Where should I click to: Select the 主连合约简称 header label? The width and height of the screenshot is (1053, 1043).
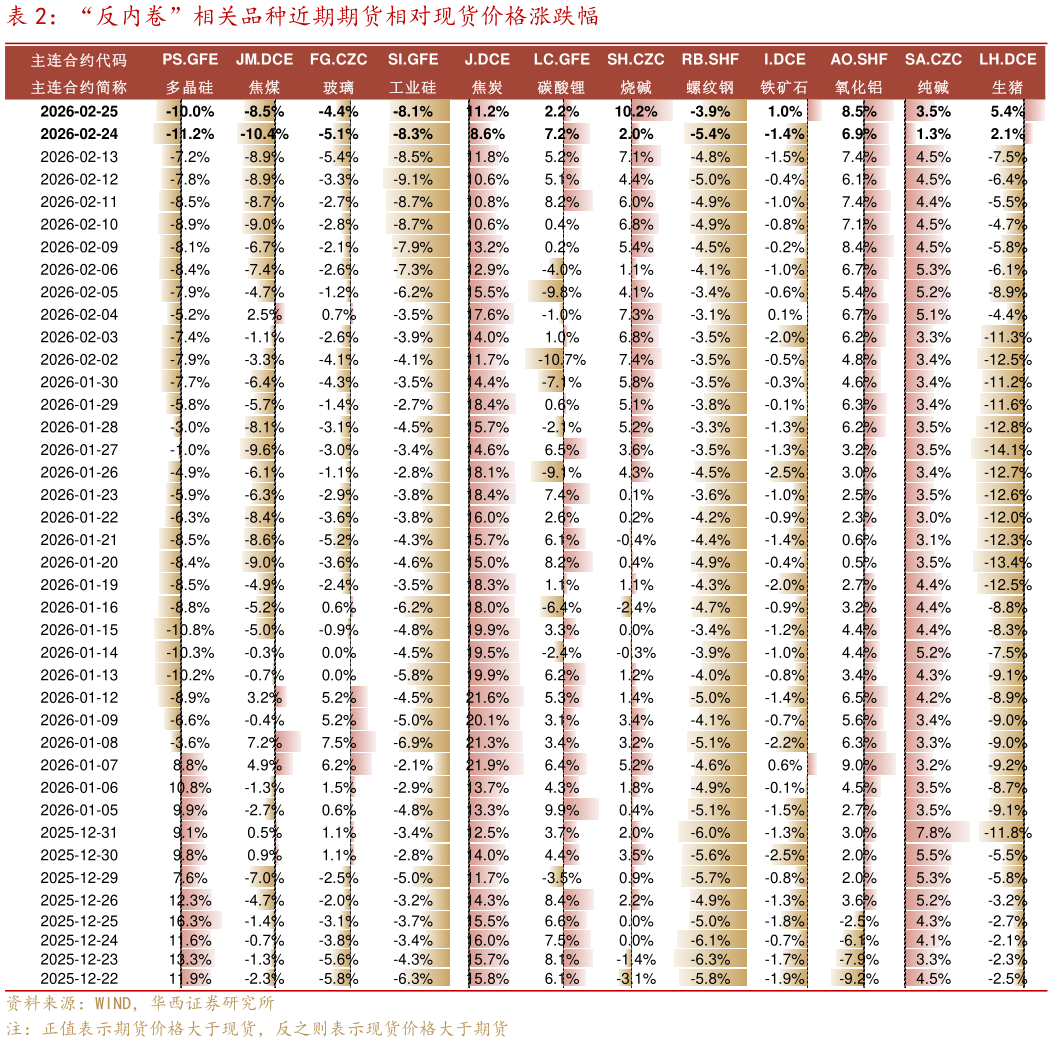79,87
